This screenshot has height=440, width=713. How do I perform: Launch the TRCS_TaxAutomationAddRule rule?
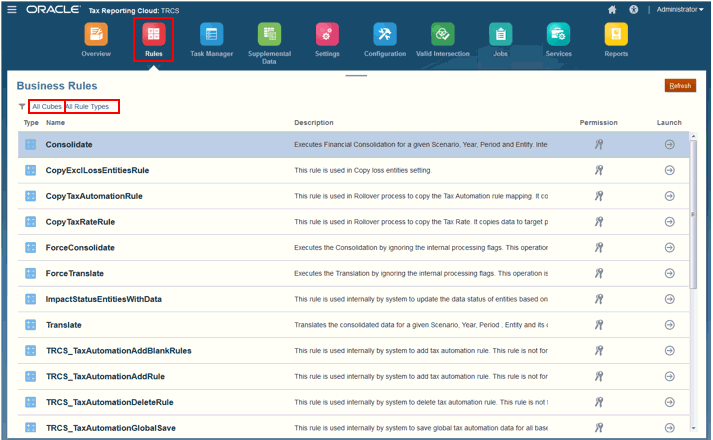click(x=669, y=376)
